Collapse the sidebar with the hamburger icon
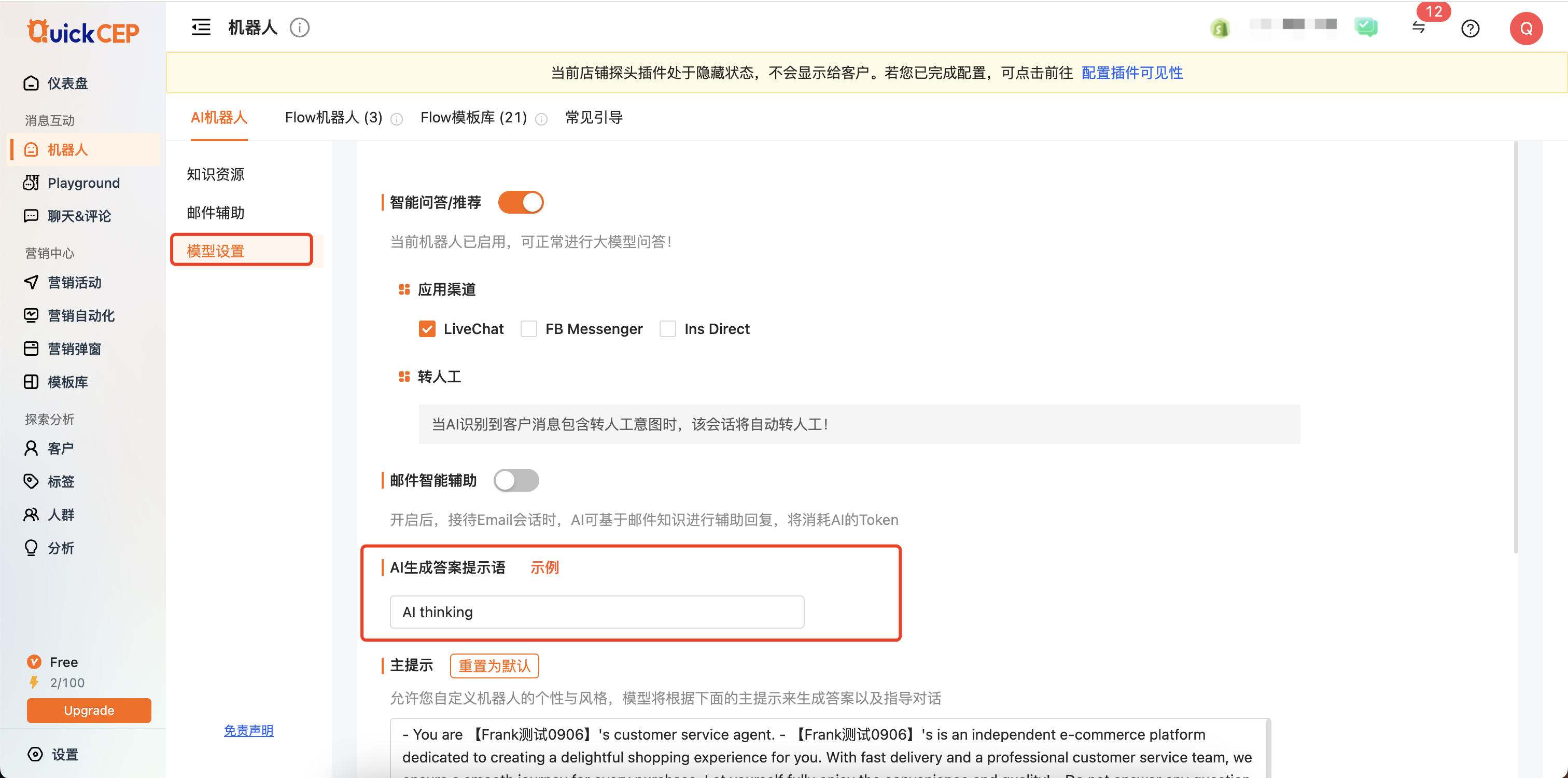 point(201,27)
